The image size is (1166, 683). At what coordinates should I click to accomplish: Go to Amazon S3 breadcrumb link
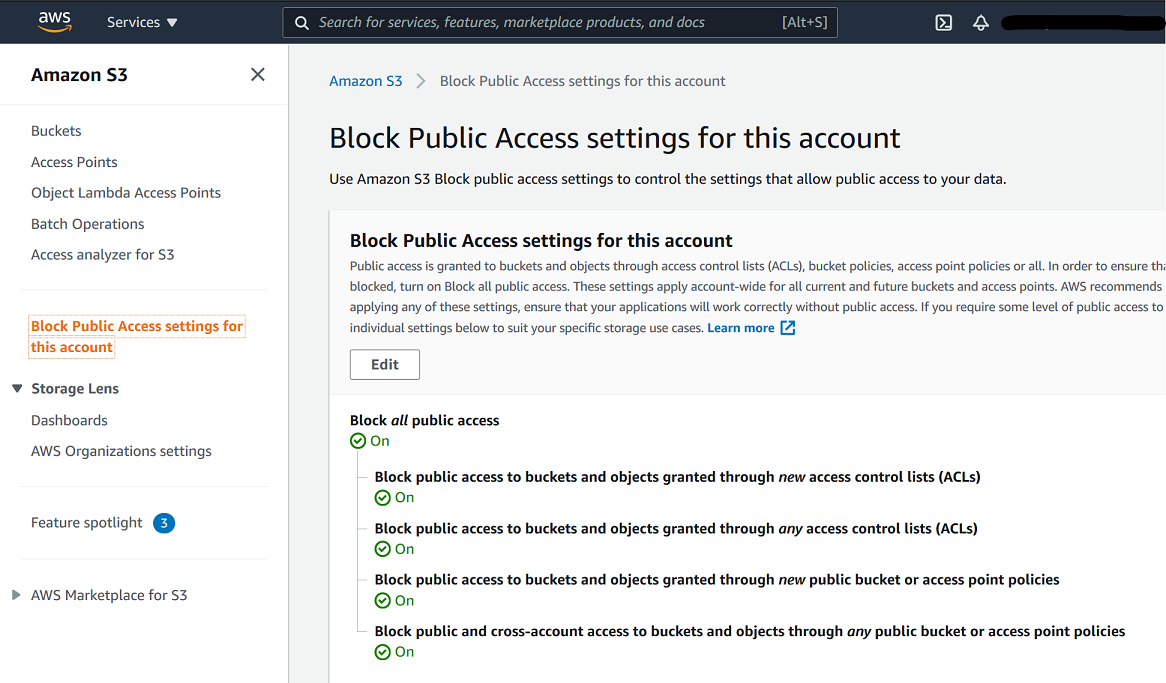click(x=365, y=81)
